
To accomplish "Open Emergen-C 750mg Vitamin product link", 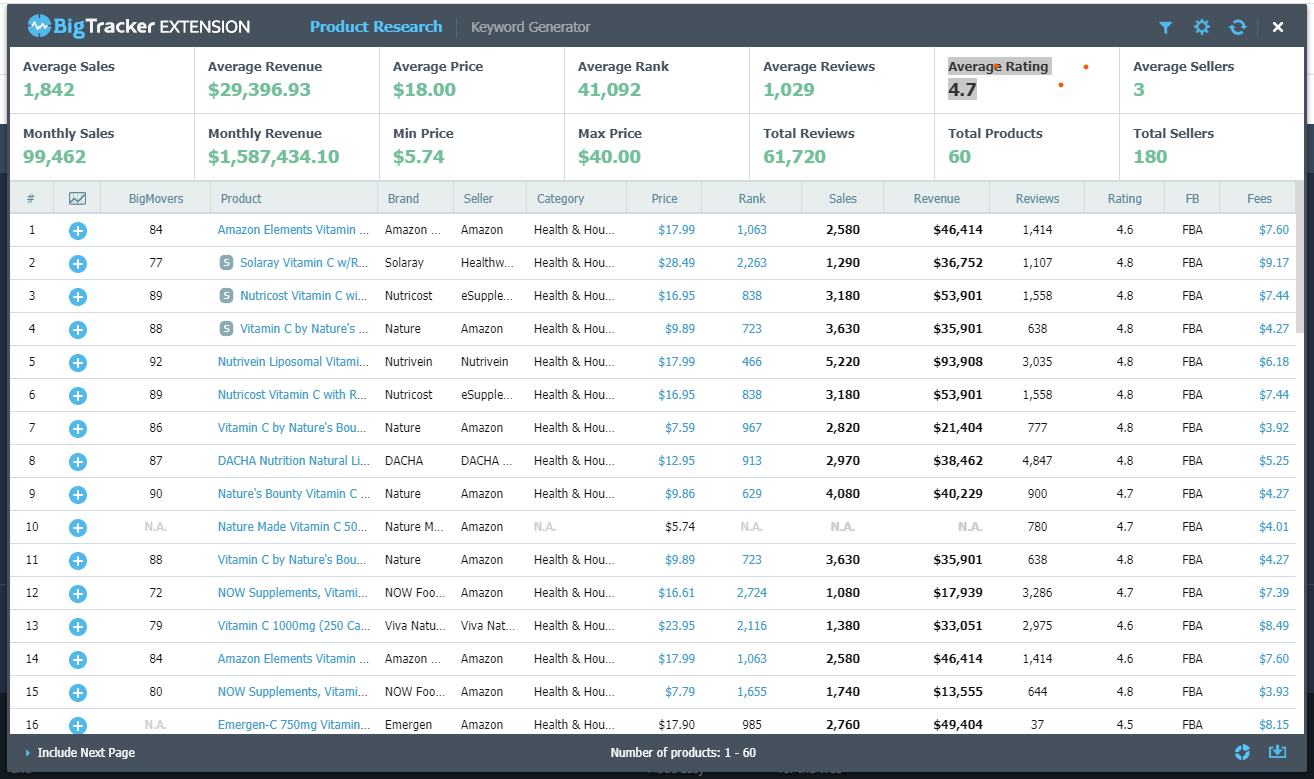I will tap(293, 725).
